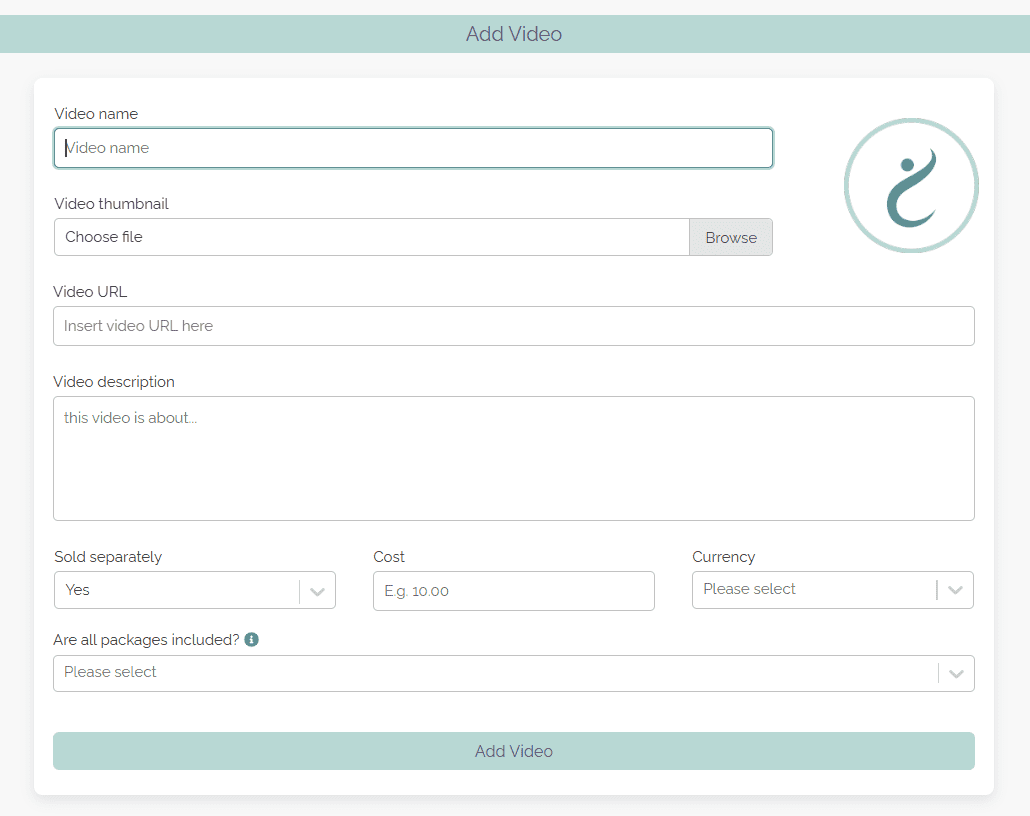The width and height of the screenshot is (1030, 816).
Task: Expand the all packages included dropdown
Action: pos(495,673)
